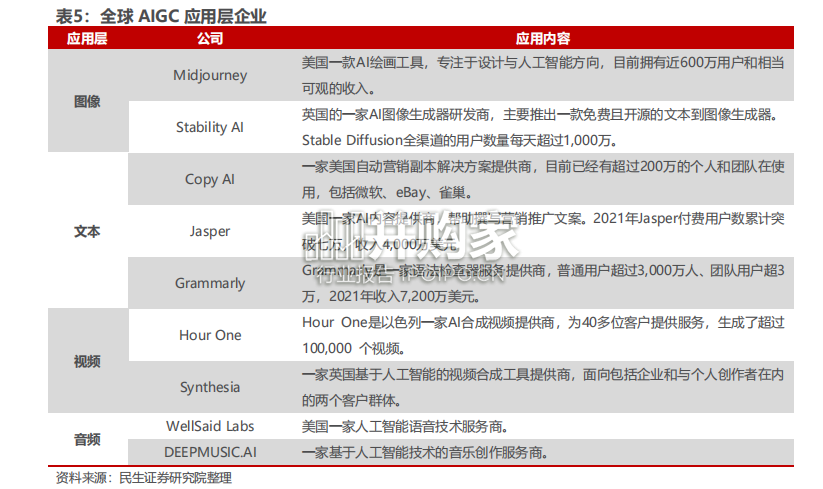
Task: Click the text 可观的收入。
Action: (339, 88)
